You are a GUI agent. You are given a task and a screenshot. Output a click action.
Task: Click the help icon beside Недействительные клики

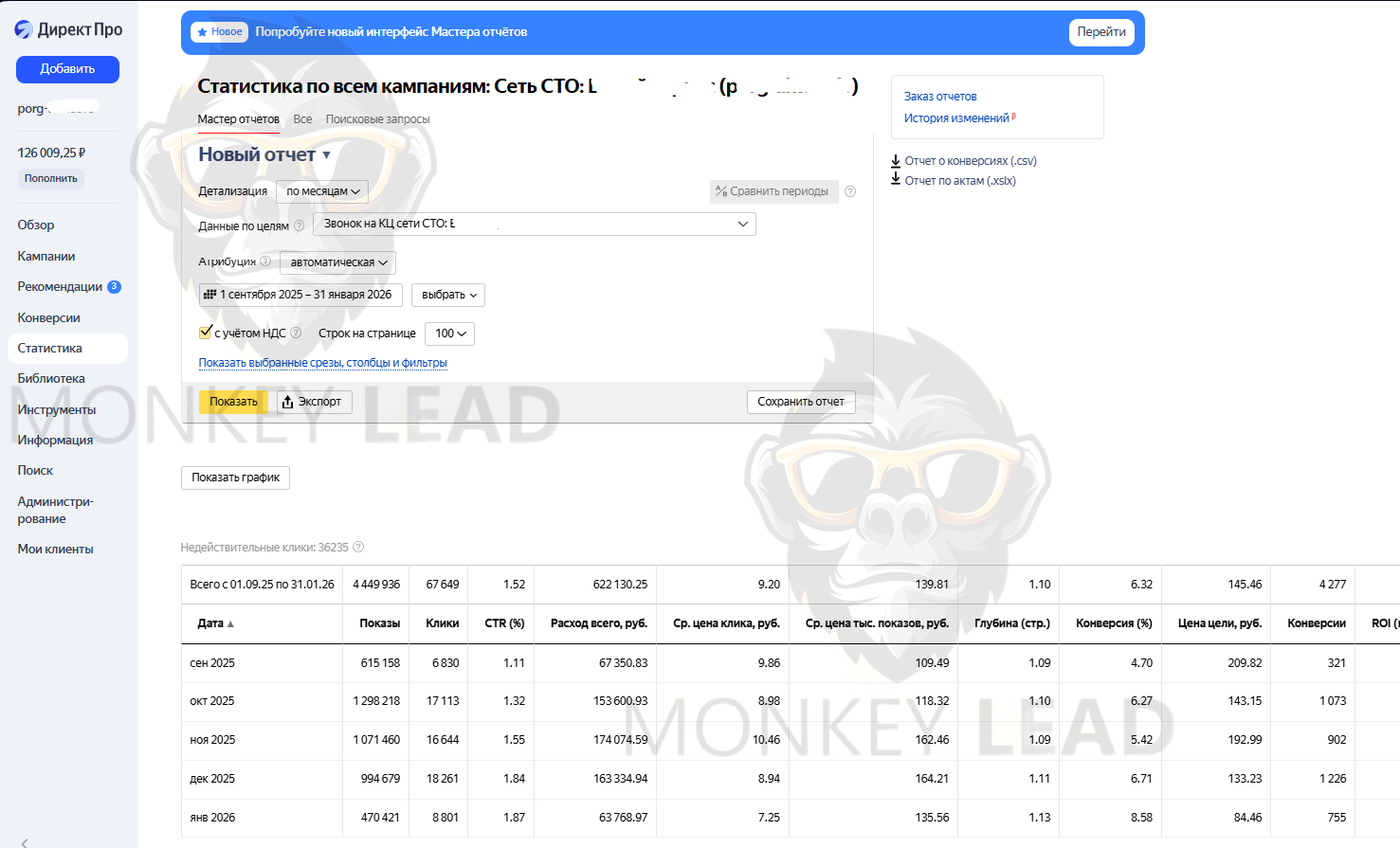click(358, 548)
